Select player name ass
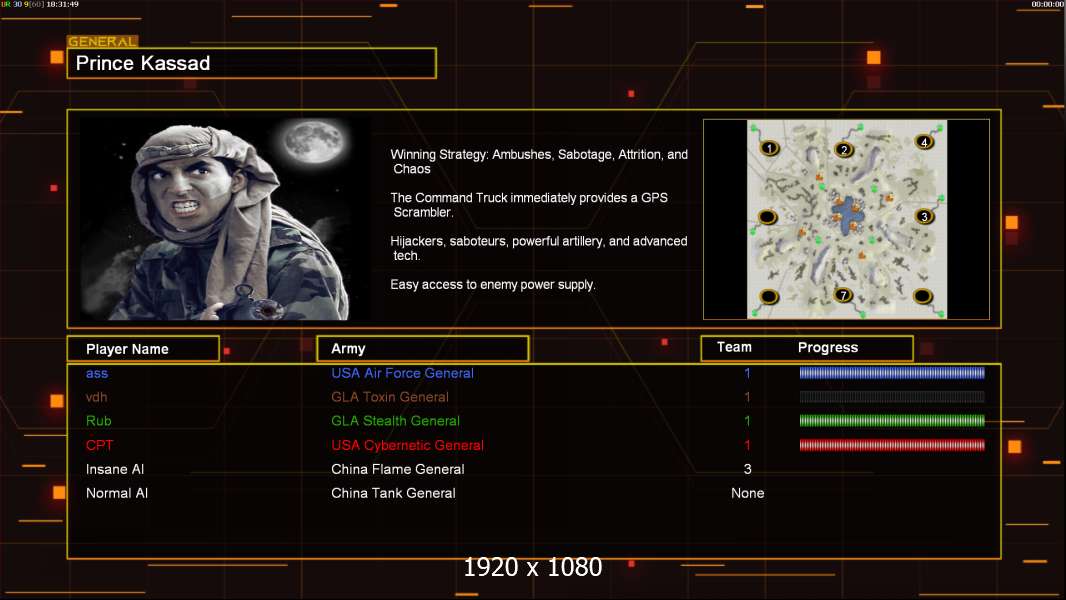The width and height of the screenshot is (1066, 600). click(x=97, y=373)
